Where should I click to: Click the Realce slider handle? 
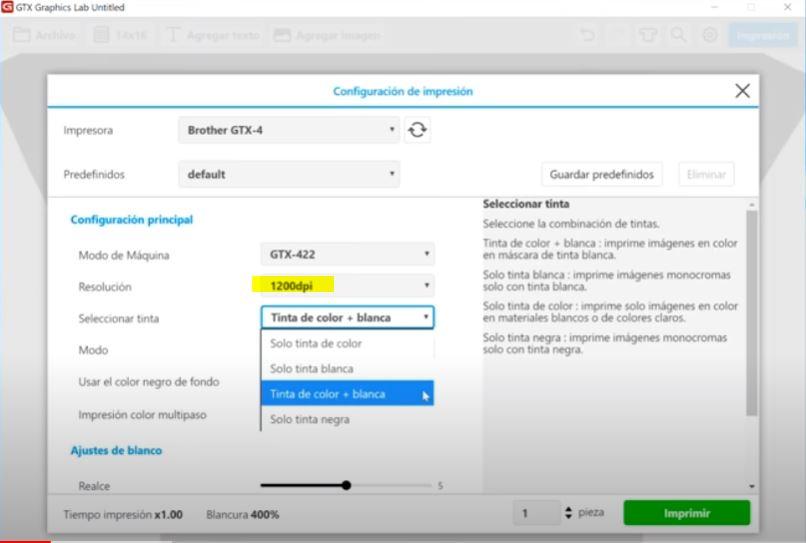(x=346, y=485)
